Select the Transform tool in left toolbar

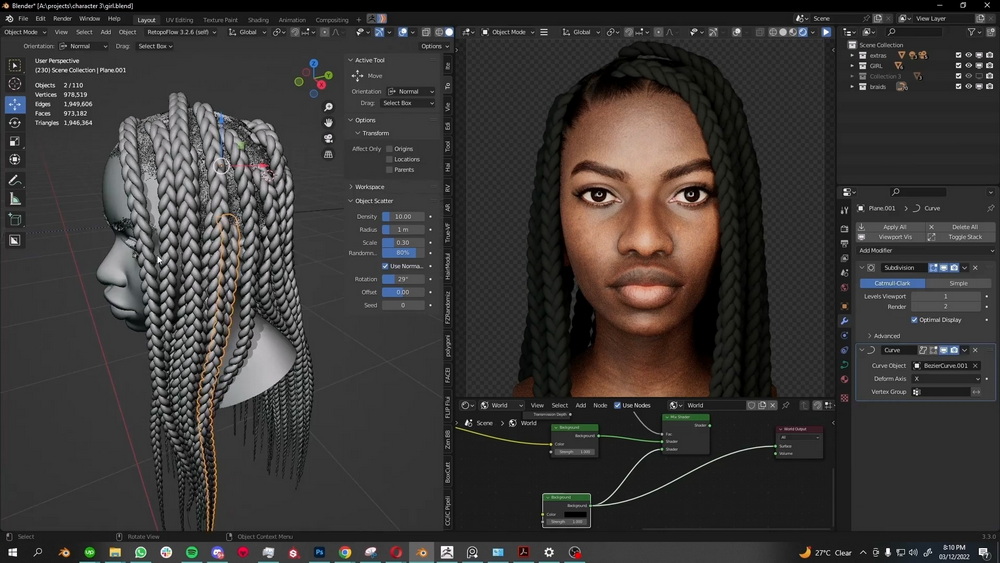[15, 159]
